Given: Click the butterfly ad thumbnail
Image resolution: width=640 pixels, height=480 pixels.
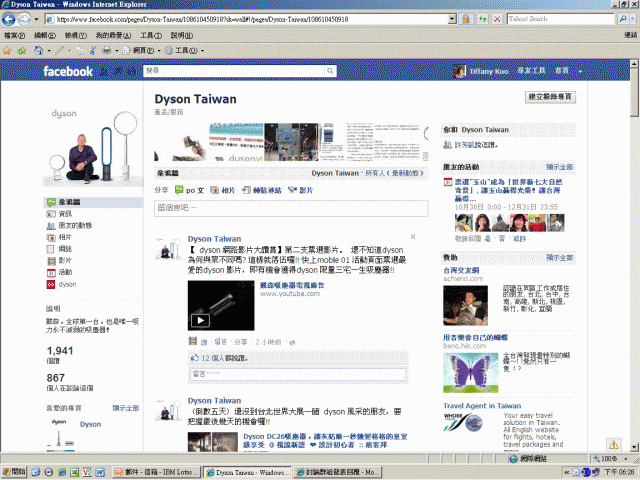Looking at the screenshot, I should pos(471,373).
